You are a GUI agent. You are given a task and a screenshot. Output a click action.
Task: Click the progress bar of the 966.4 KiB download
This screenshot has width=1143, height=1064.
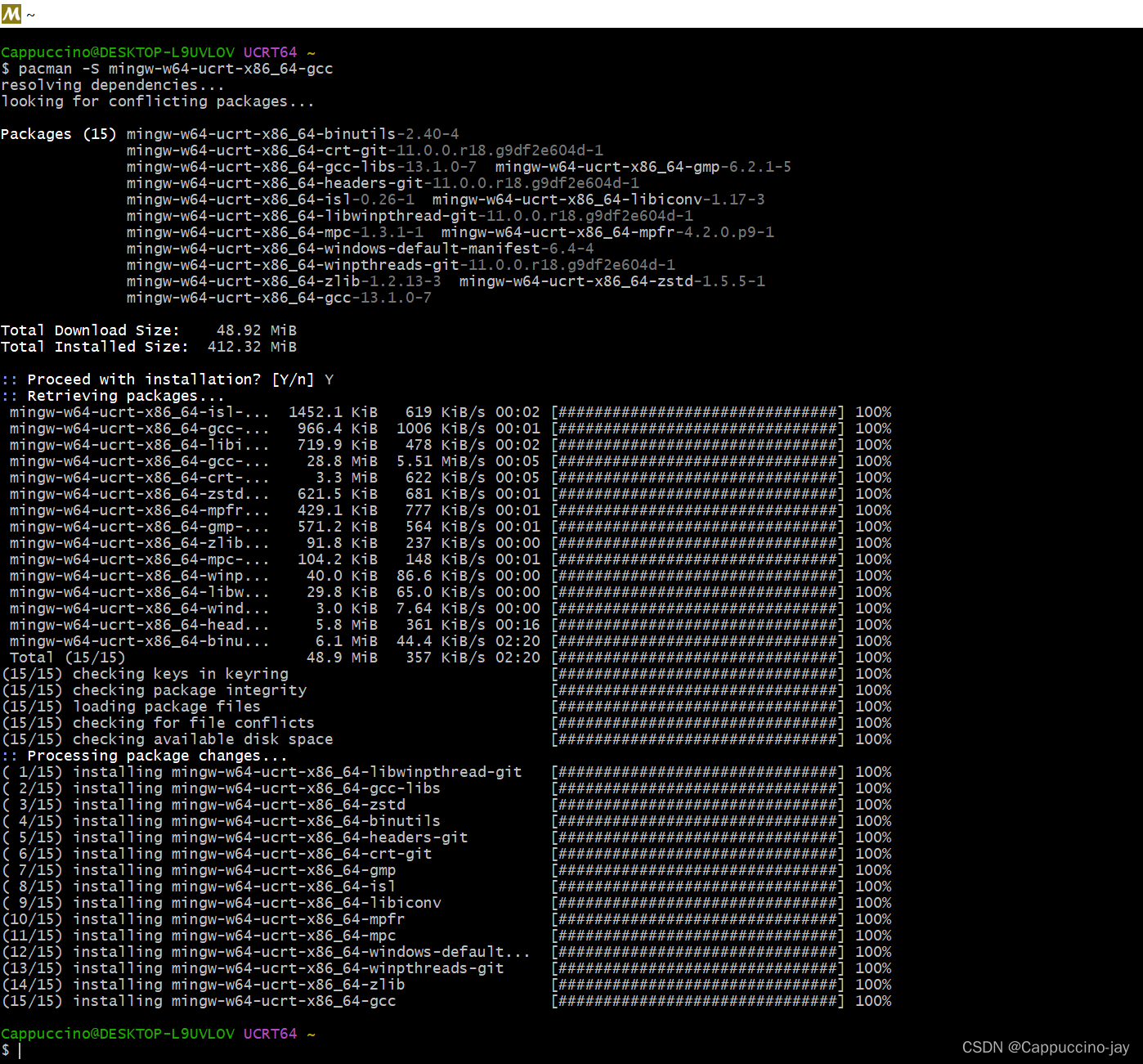click(x=697, y=429)
